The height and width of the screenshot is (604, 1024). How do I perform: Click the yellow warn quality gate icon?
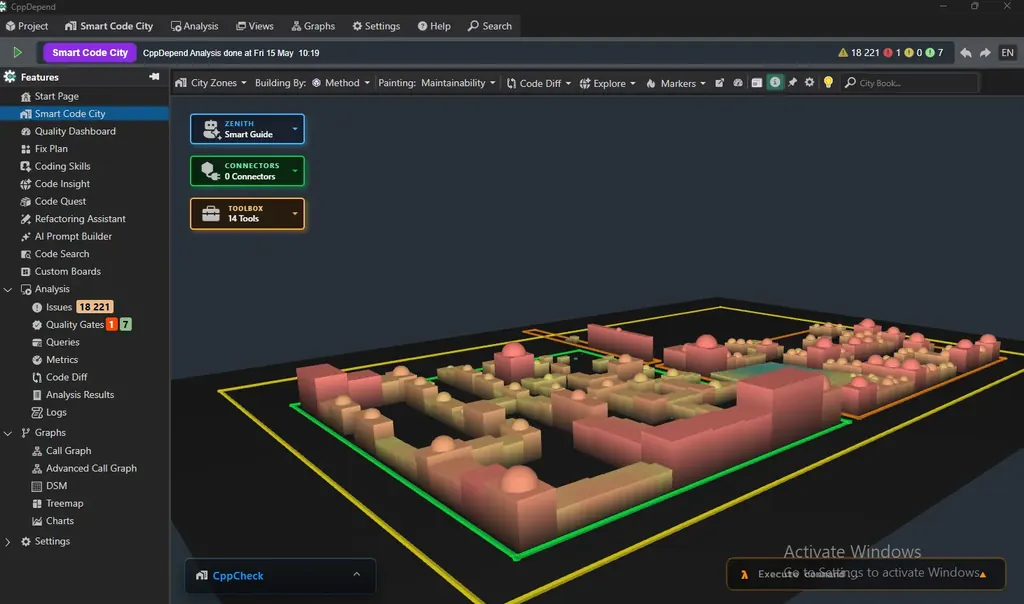909,53
